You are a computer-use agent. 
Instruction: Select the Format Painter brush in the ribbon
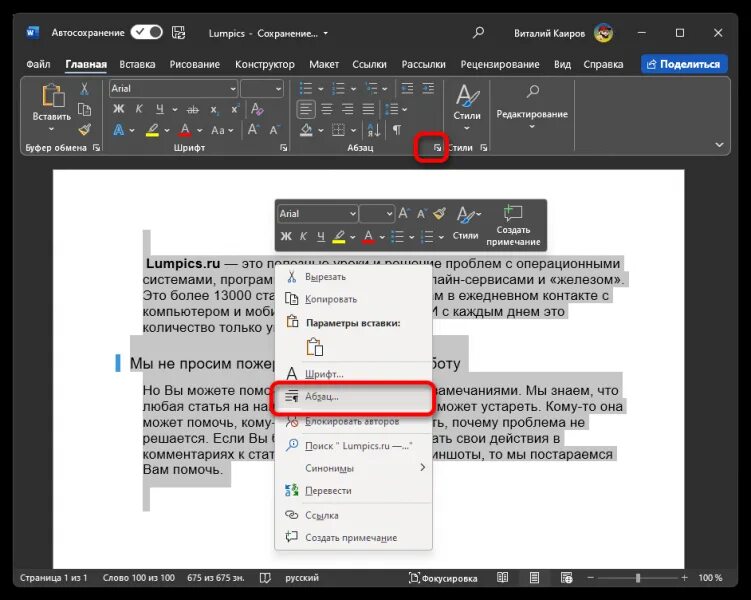tap(84, 129)
